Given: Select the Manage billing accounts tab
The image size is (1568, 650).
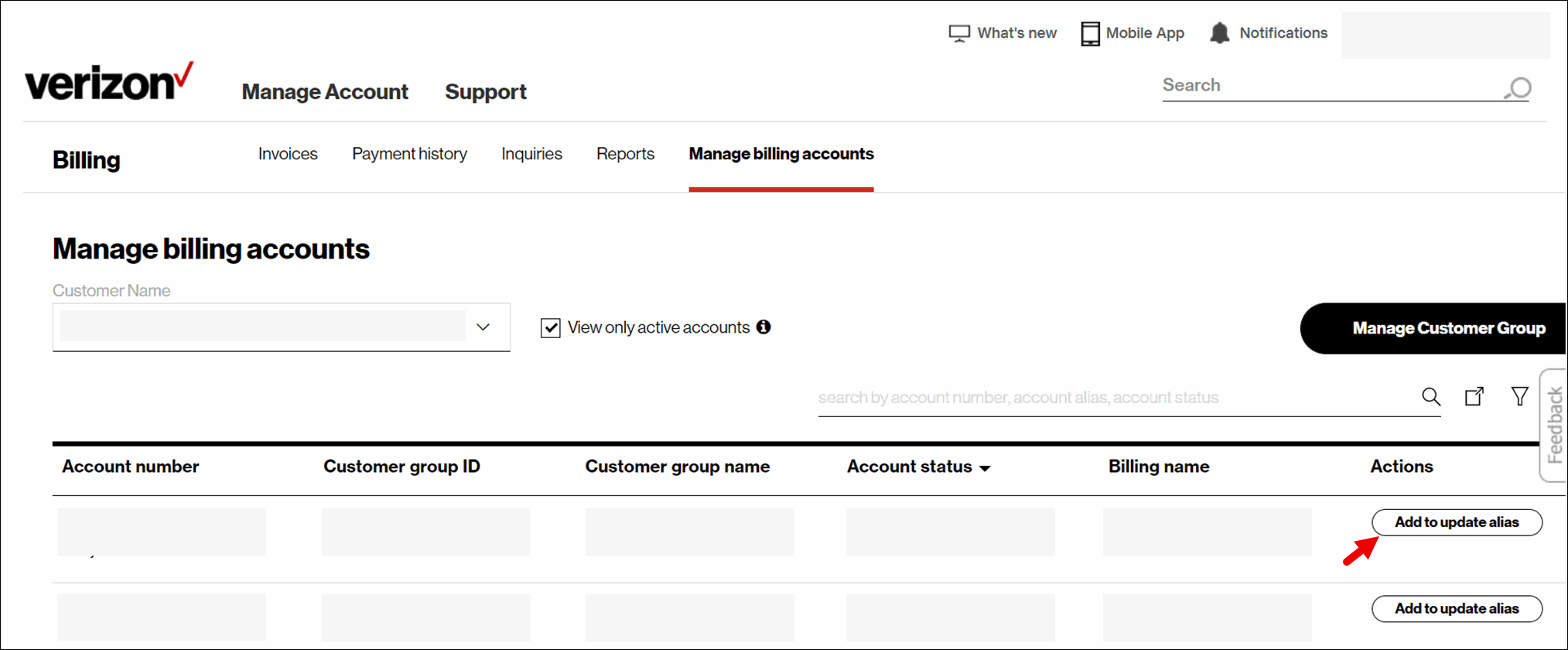Looking at the screenshot, I should (x=781, y=154).
